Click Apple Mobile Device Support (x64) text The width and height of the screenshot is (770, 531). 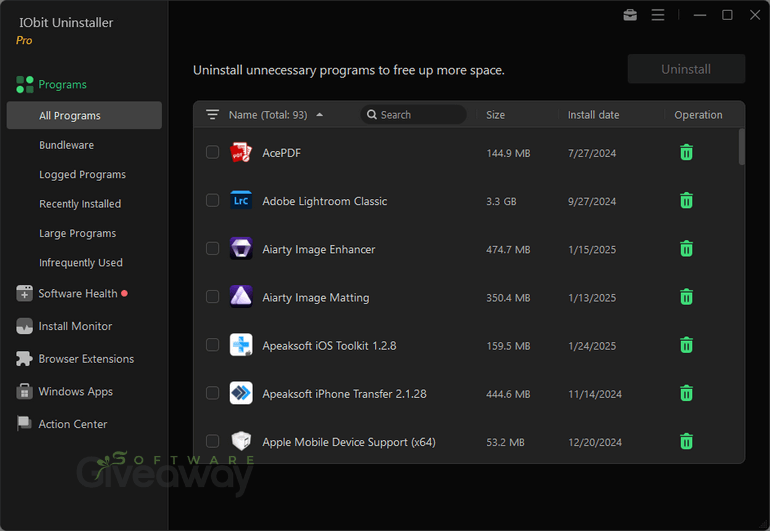pyautogui.click(x=349, y=442)
